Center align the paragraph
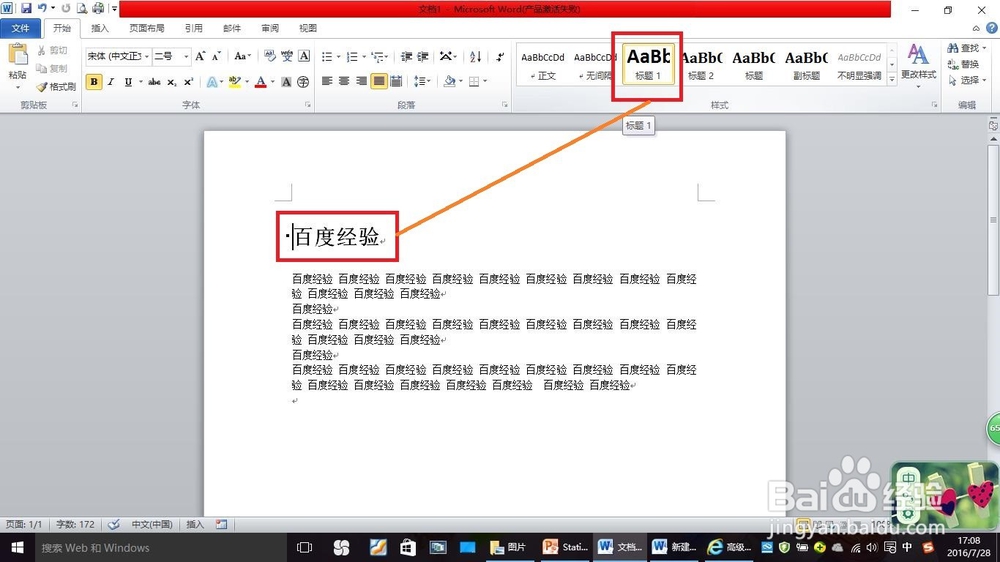The image size is (1000, 562). coord(344,81)
